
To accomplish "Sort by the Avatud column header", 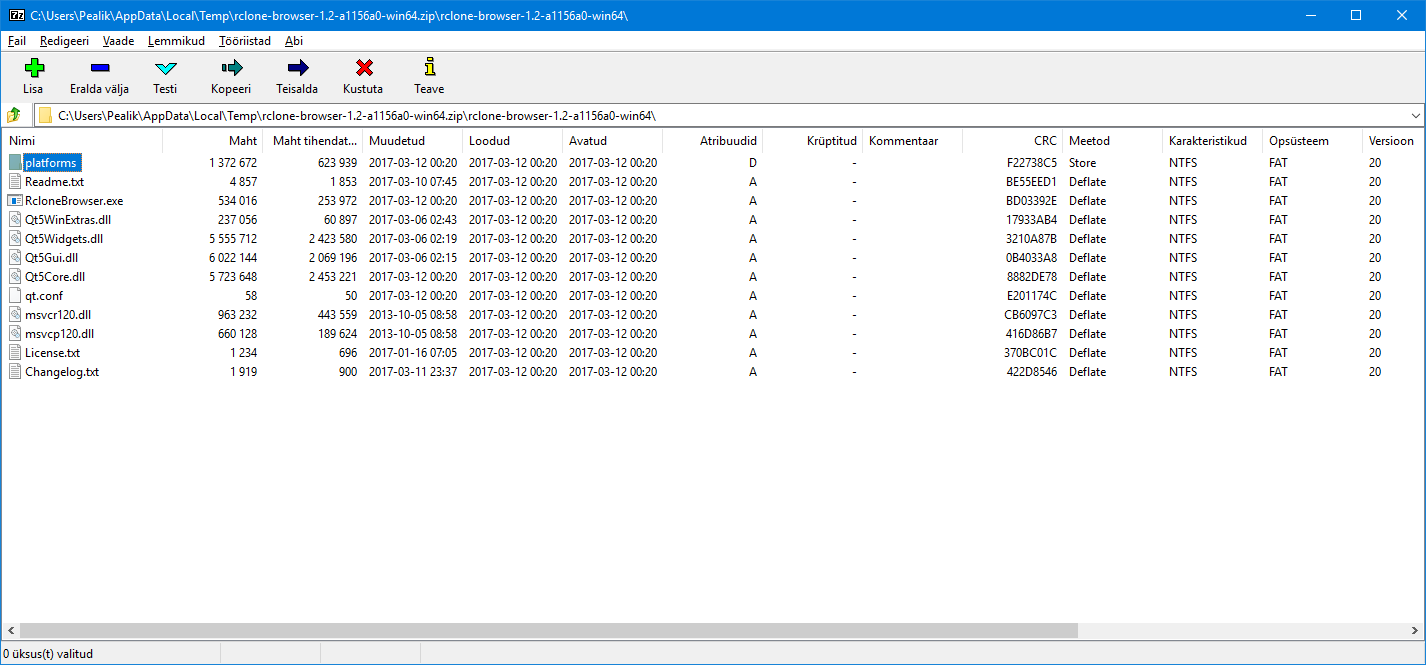I will click(612, 141).
